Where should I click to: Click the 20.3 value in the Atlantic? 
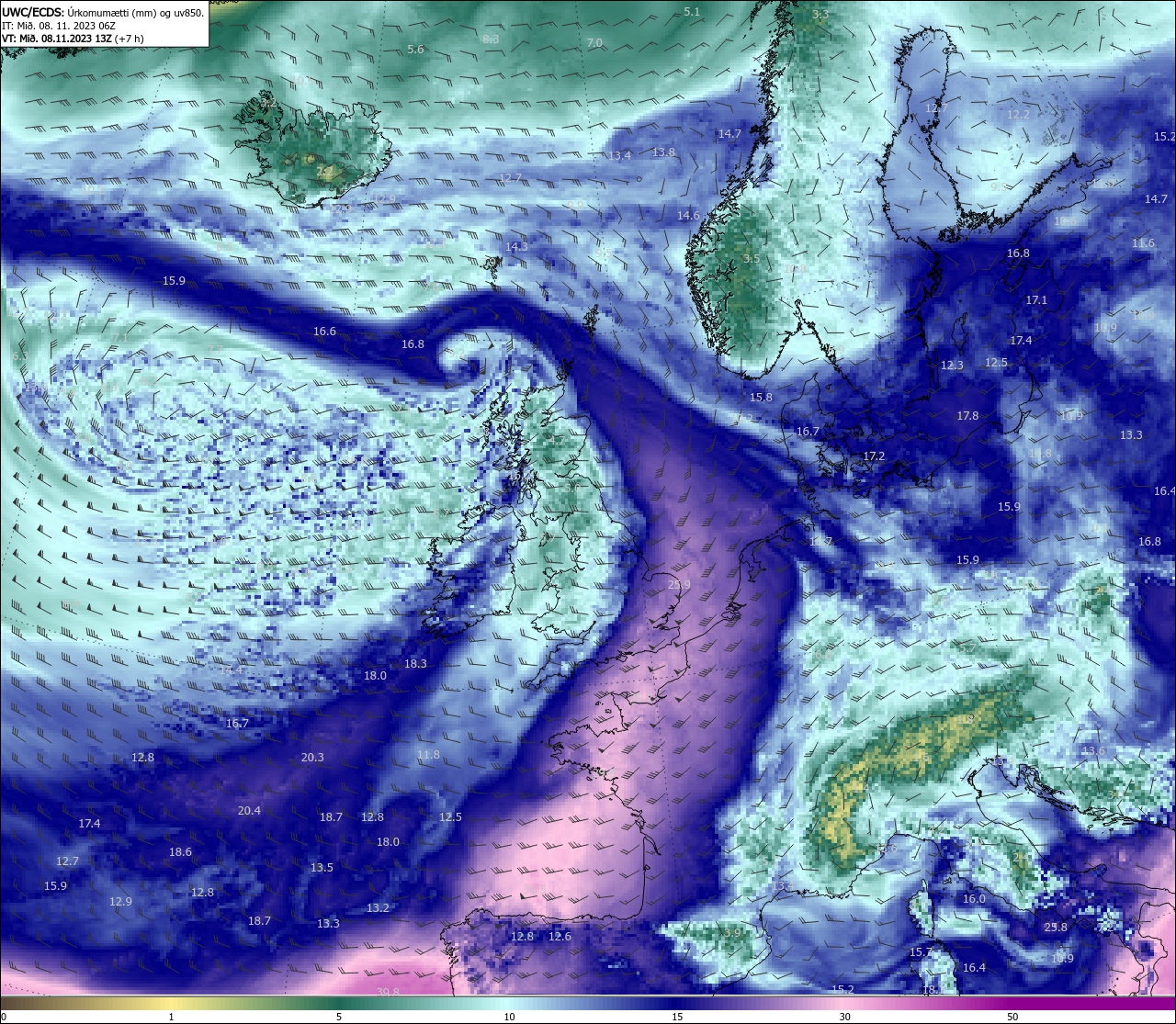[x=312, y=758]
